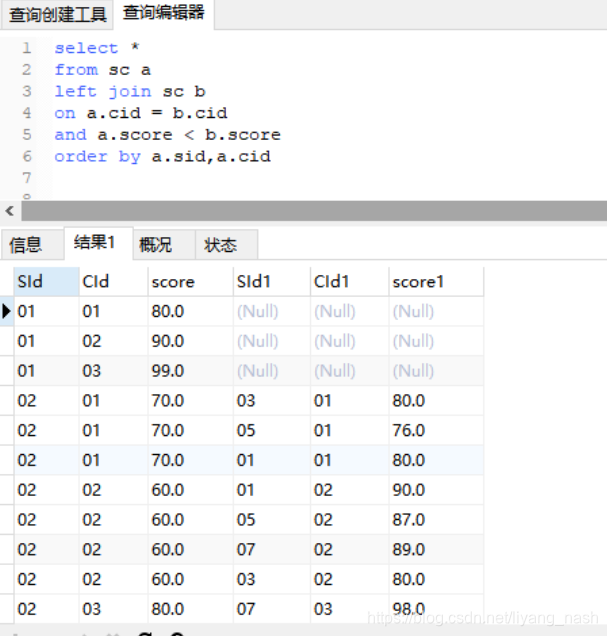The height and width of the screenshot is (636, 607).
Task: Click the 'order by a.sid,a.cid' line
Action: (x=162, y=156)
